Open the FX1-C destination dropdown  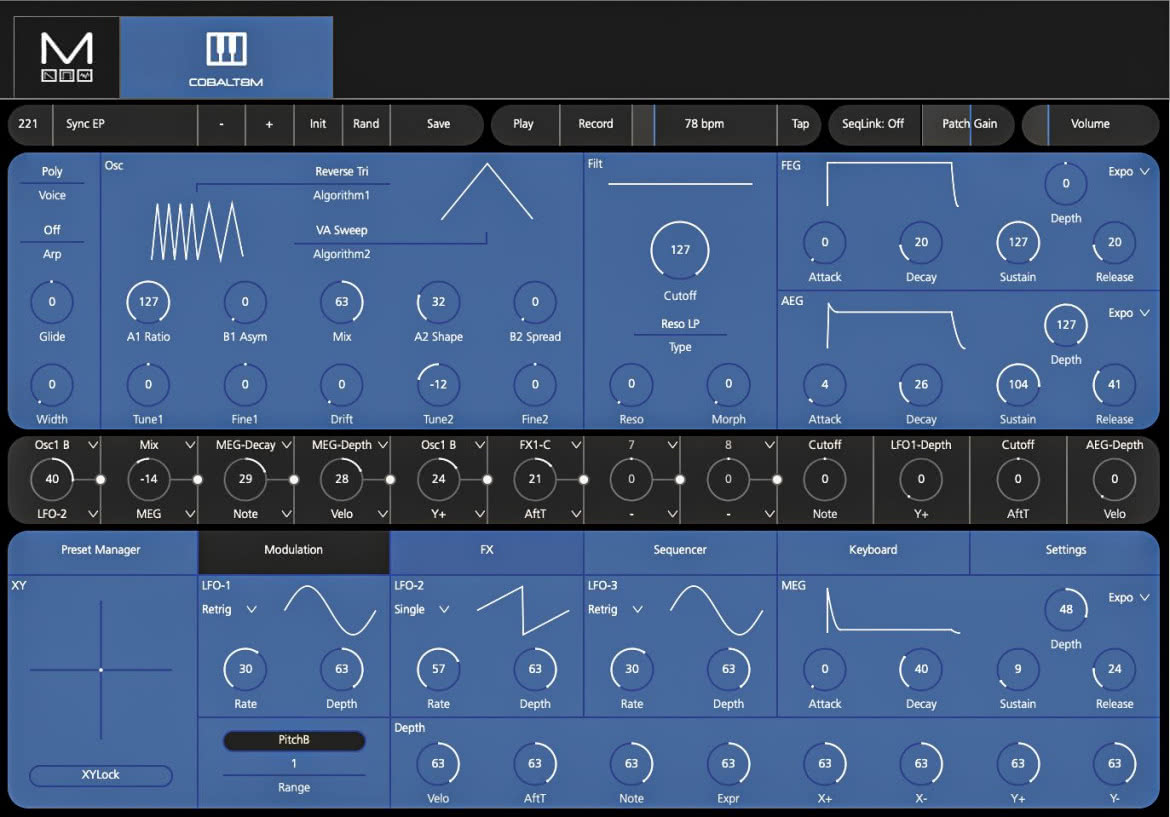[x=550, y=445]
